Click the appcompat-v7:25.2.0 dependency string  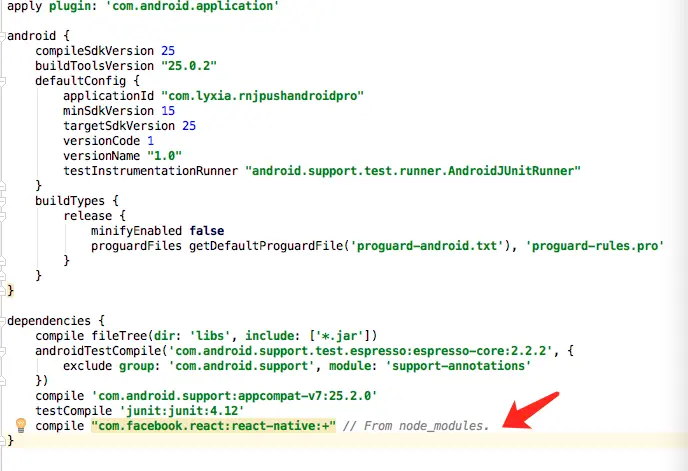coord(234,396)
